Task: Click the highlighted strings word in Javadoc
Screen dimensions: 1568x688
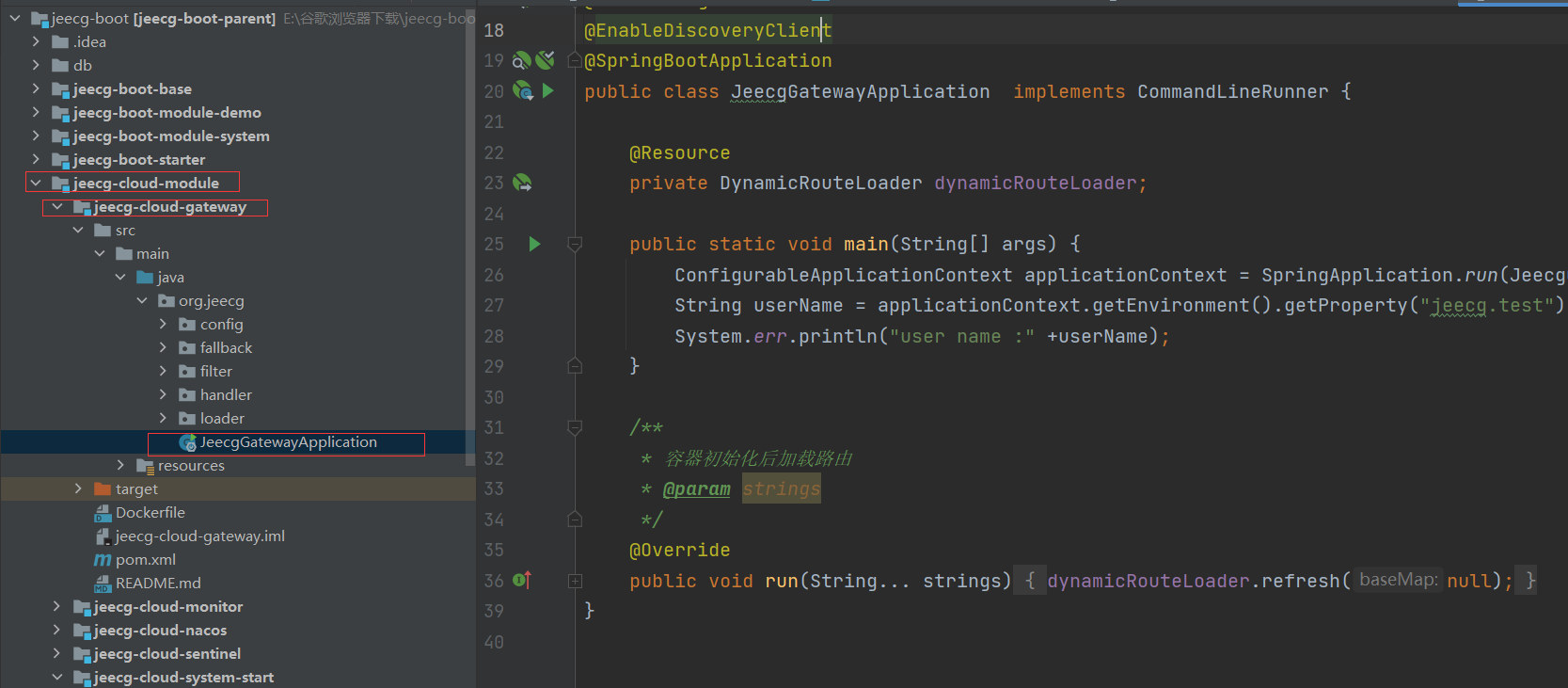Action: [782, 488]
